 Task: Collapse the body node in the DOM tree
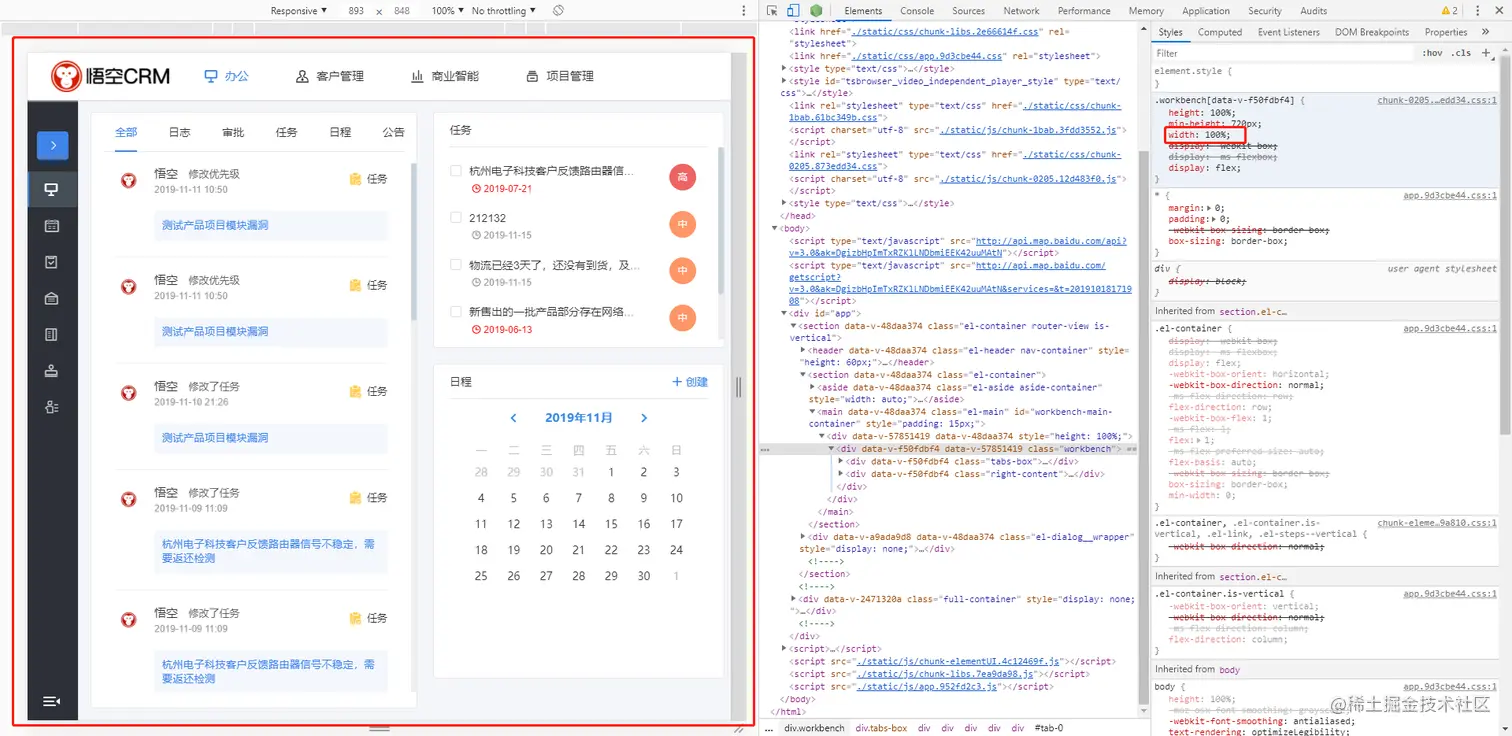(x=775, y=229)
